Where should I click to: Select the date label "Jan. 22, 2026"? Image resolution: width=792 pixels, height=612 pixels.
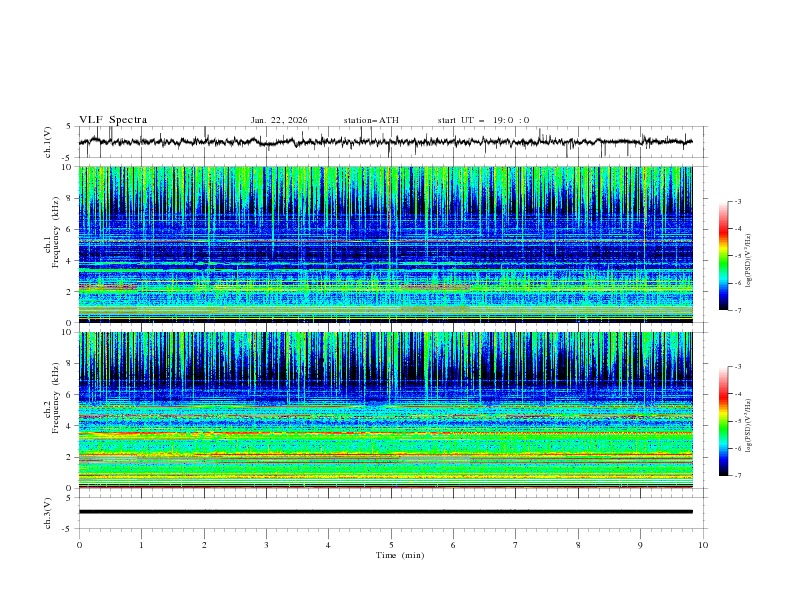tap(279, 120)
